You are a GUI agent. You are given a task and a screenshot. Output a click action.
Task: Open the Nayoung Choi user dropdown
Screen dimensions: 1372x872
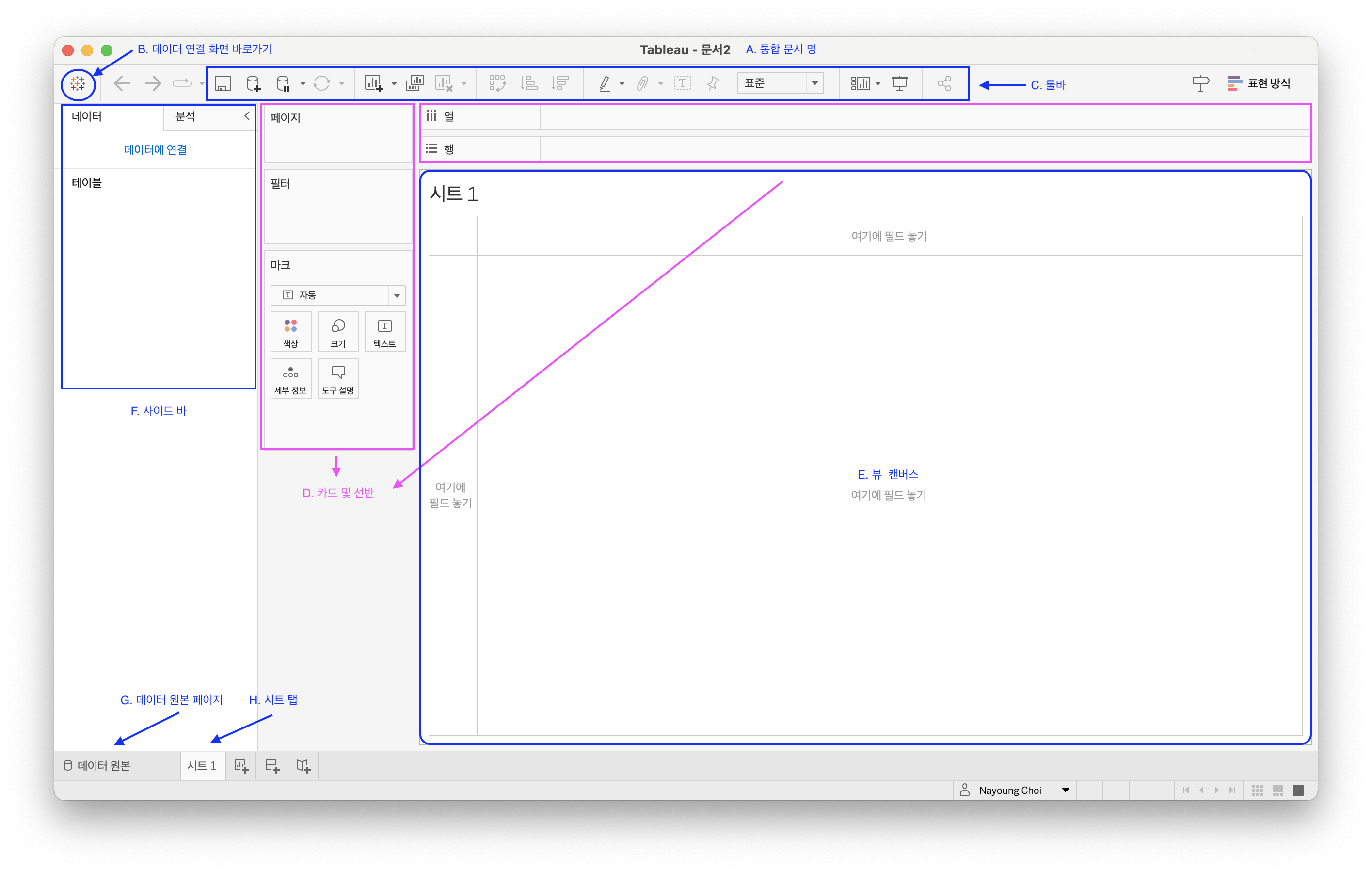point(1015,790)
